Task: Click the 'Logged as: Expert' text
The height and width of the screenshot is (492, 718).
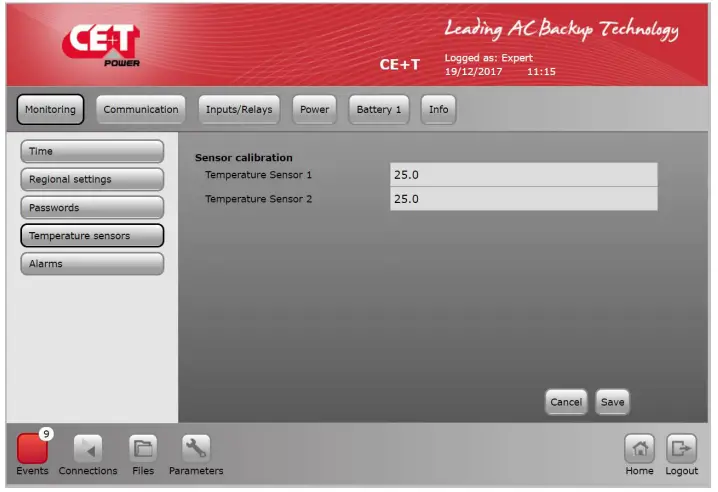Action: pyautogui.click(x=489, y=58)
